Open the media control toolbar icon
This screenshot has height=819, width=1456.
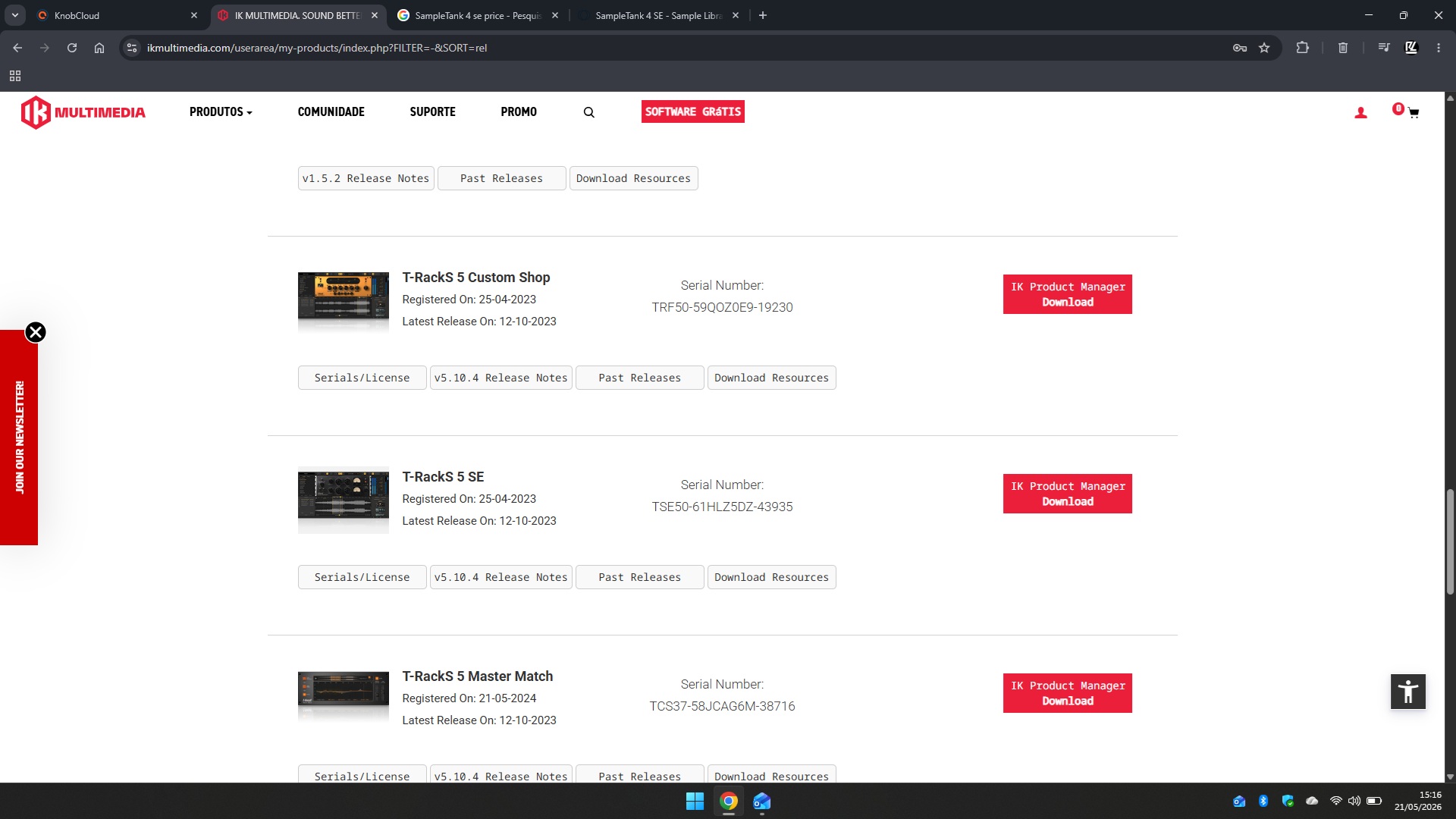pos(1384,48)
